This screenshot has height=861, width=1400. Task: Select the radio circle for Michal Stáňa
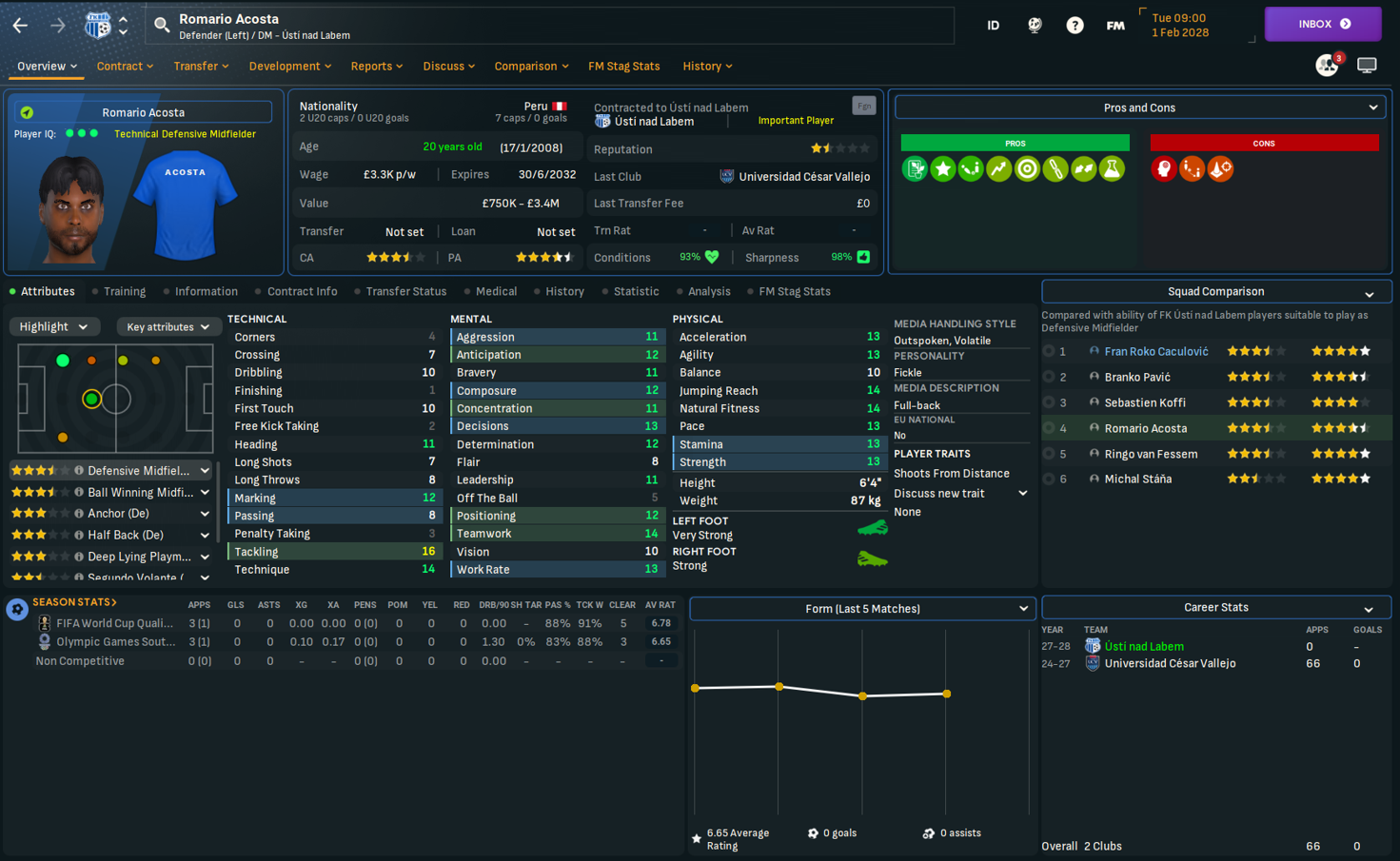[x=1049, y=479]
